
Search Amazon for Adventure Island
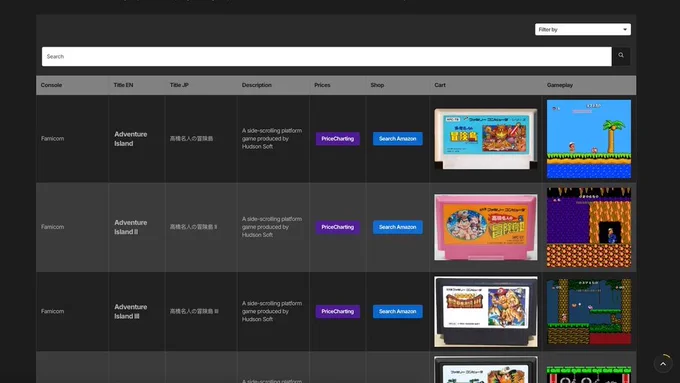[398, 139]
